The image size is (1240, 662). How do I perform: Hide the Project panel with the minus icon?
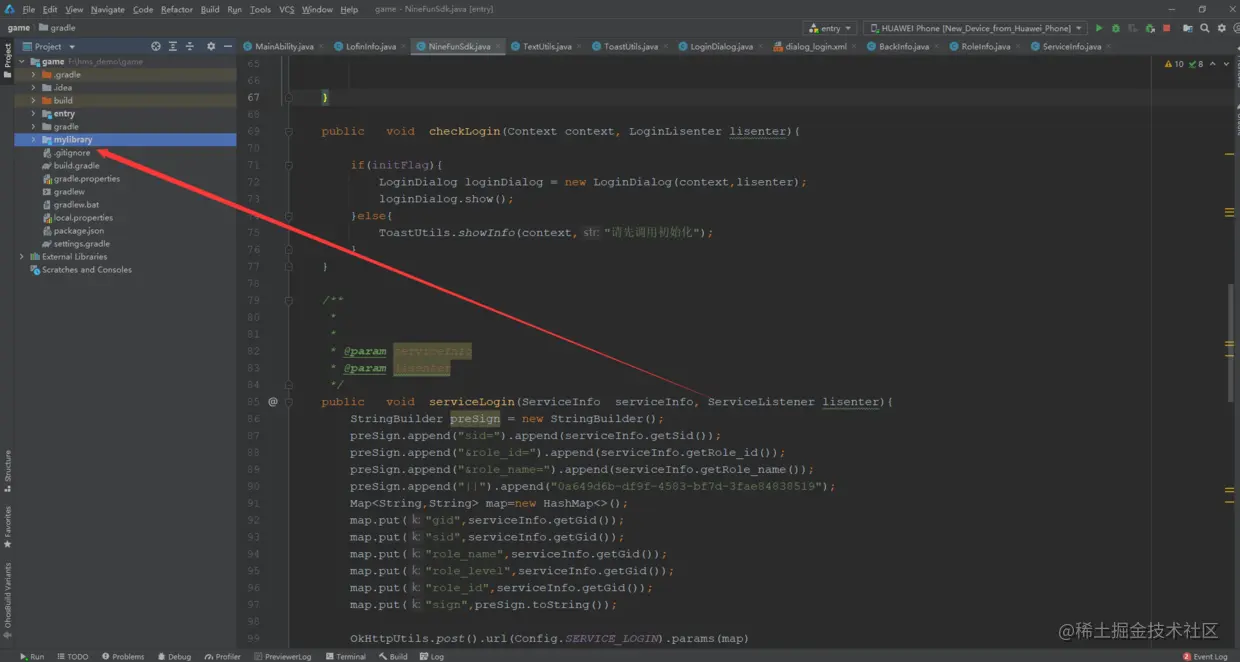click(228, 46)
